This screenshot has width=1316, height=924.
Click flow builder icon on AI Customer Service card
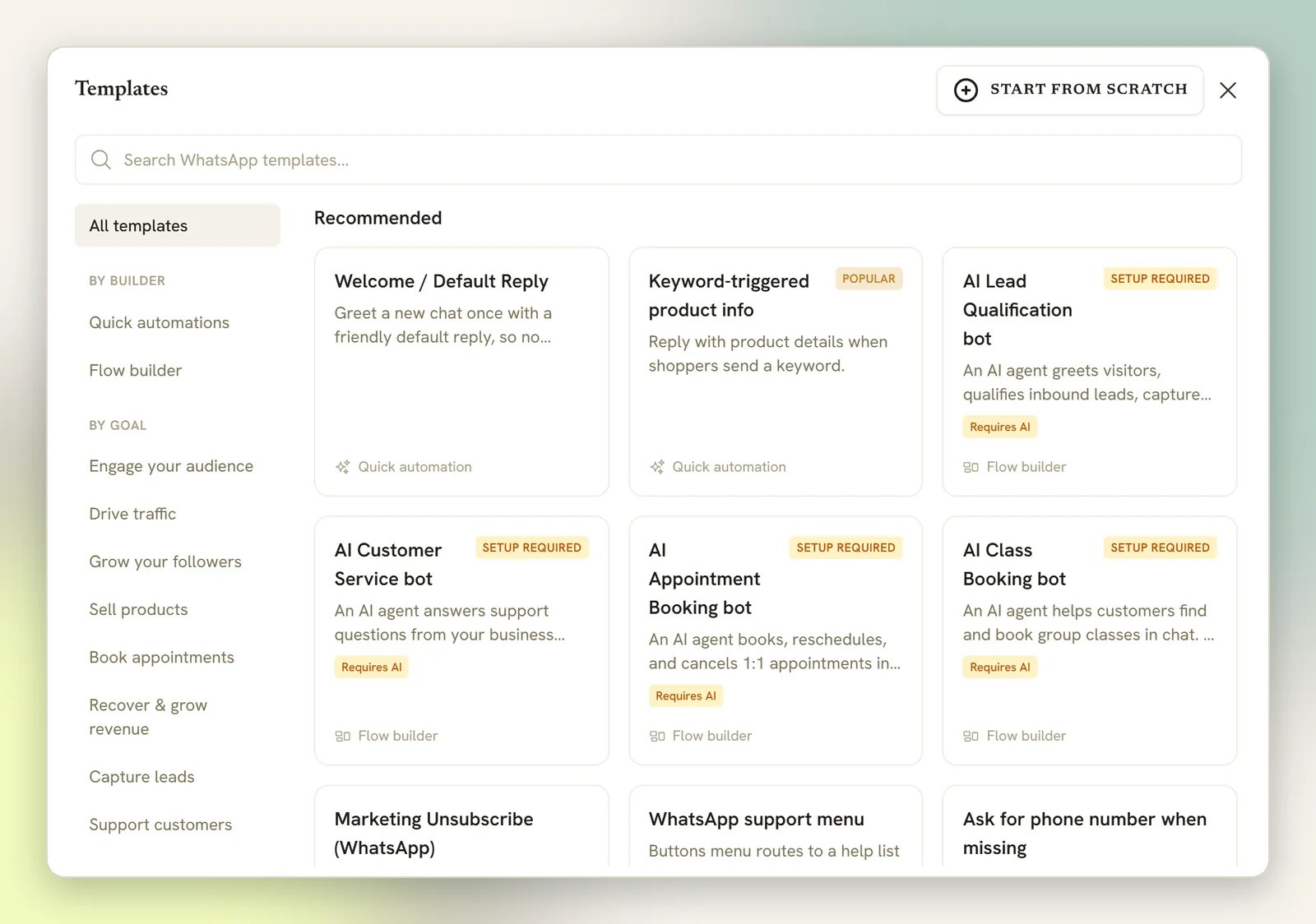(x=343, y=736)
